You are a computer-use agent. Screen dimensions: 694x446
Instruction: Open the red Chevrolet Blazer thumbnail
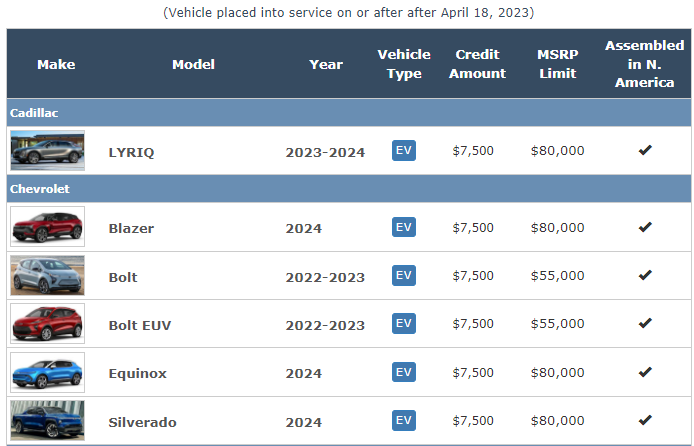(x=47, y=227)
